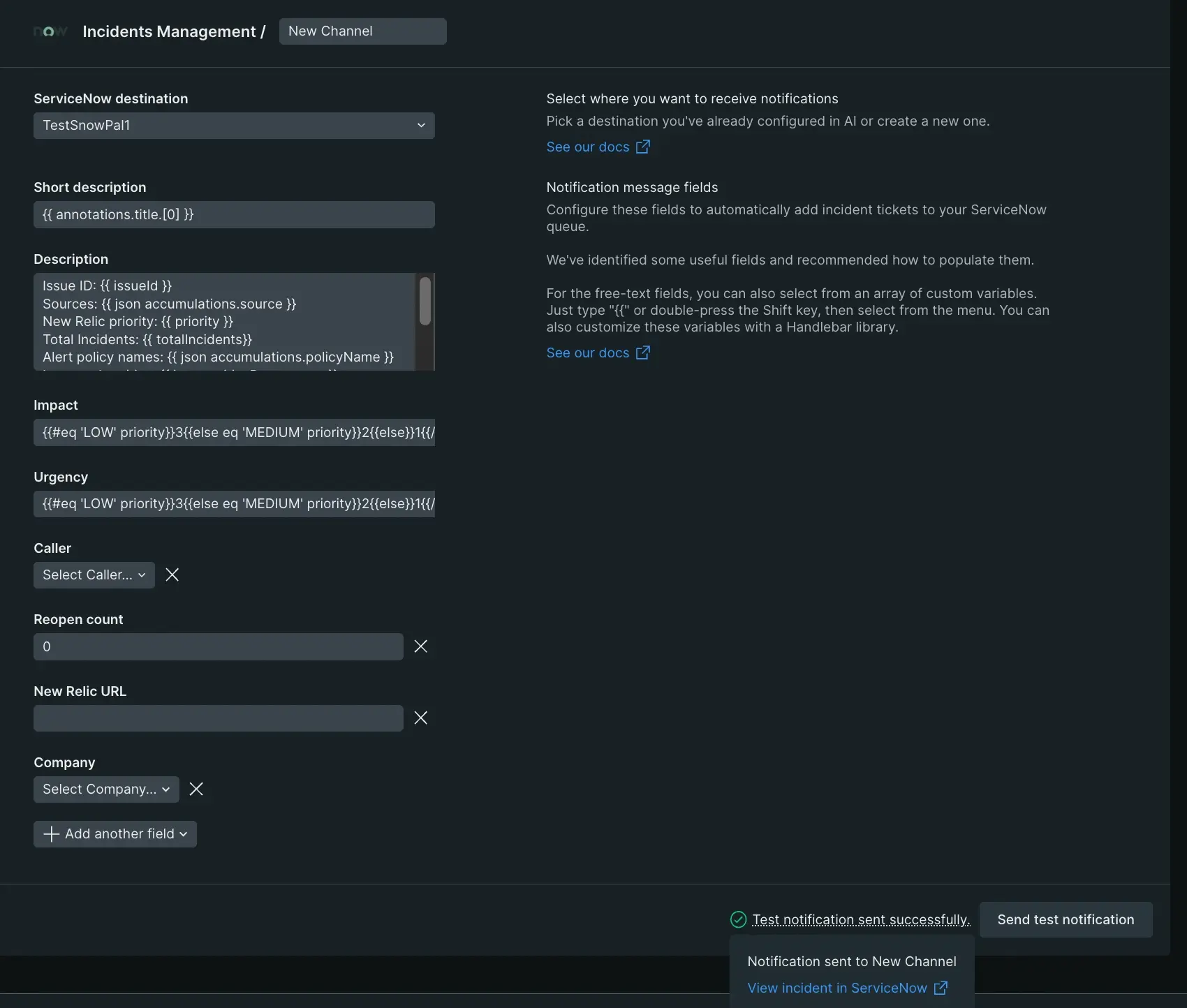This screenshot has width=1187, height=1008.
Task: Open the Add another field menu
Action: click(x=115, y=834)
